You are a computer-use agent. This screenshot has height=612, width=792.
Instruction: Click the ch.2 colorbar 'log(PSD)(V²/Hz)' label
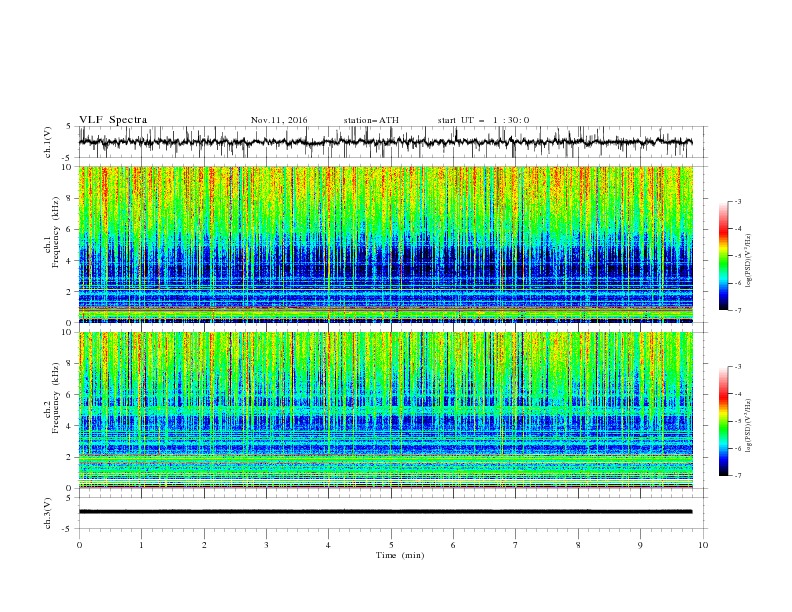click(x=748, y=426)
